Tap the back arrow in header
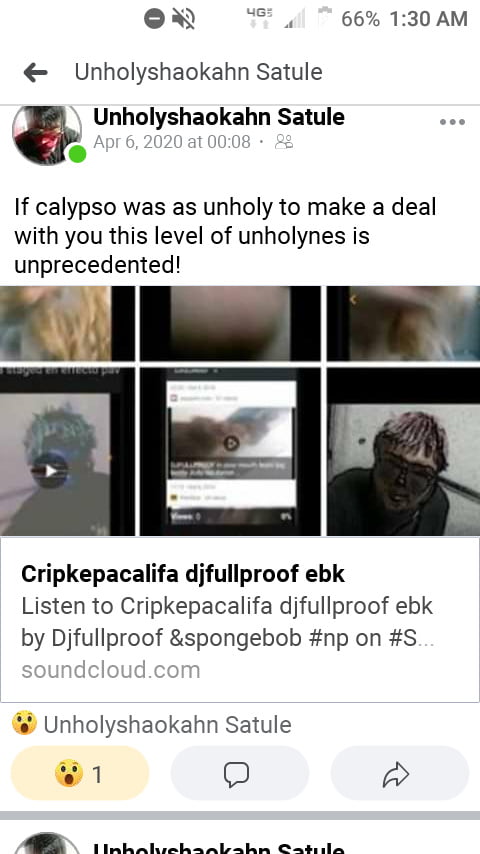 point(35,72)
